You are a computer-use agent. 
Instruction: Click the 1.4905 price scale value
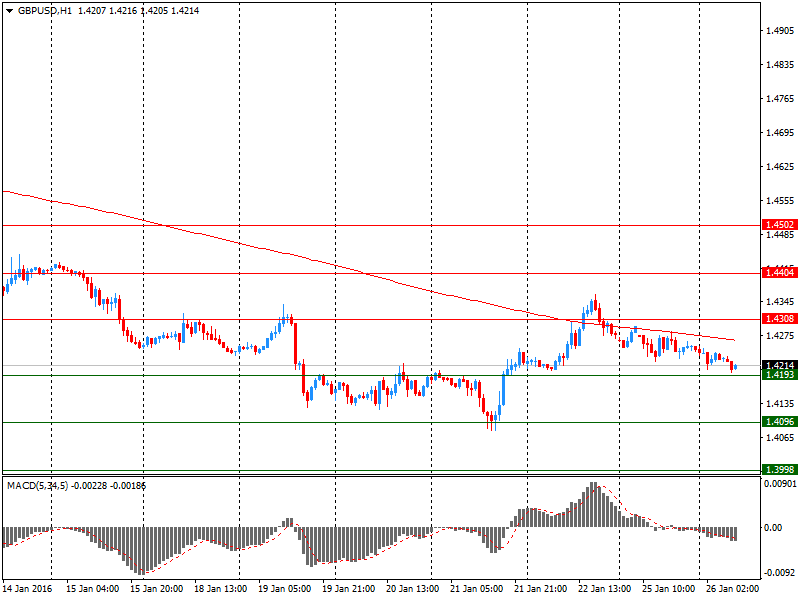point(781,31)
